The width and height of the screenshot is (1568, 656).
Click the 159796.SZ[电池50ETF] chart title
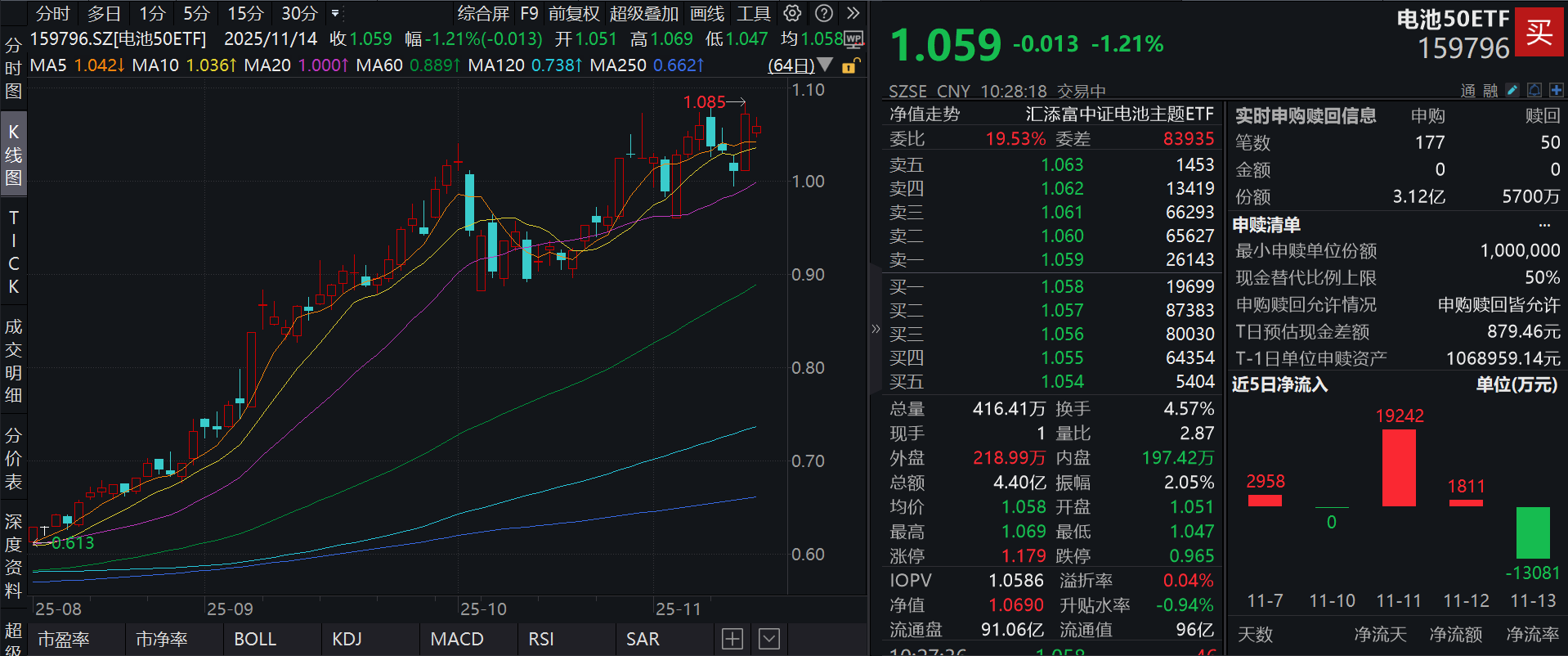point(119,39)
